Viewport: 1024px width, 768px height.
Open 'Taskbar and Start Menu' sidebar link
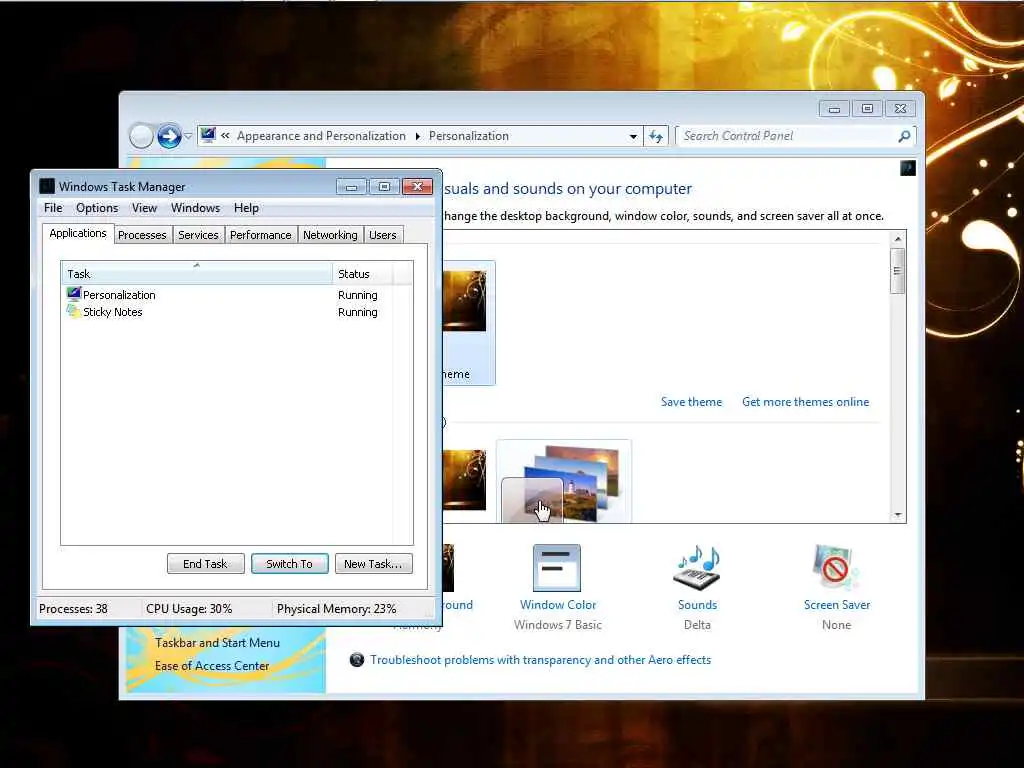tap(217, 643)
